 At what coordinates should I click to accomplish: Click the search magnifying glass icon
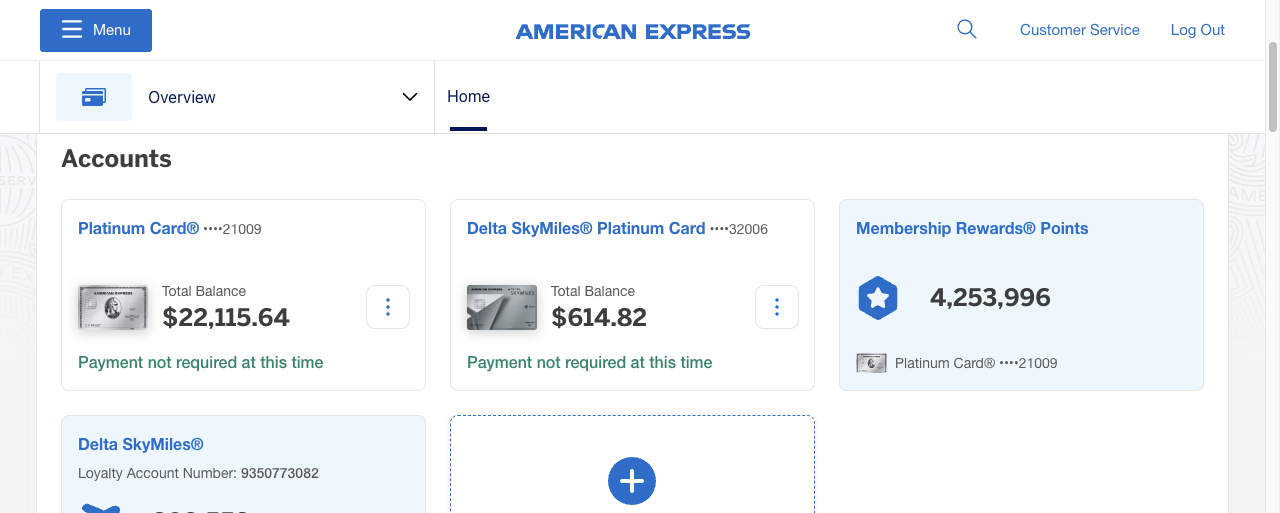[x=966, y=30]
